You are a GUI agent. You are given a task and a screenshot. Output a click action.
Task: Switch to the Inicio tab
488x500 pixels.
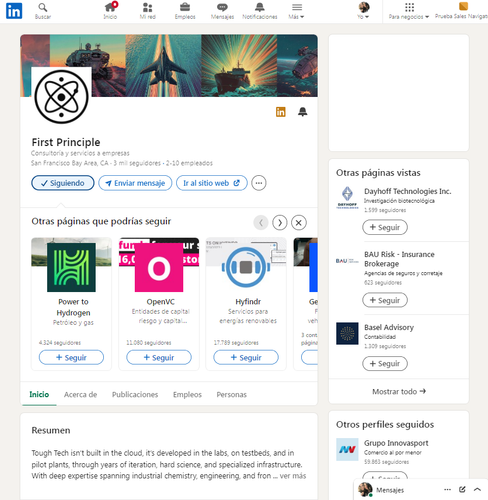click(39, 394)
